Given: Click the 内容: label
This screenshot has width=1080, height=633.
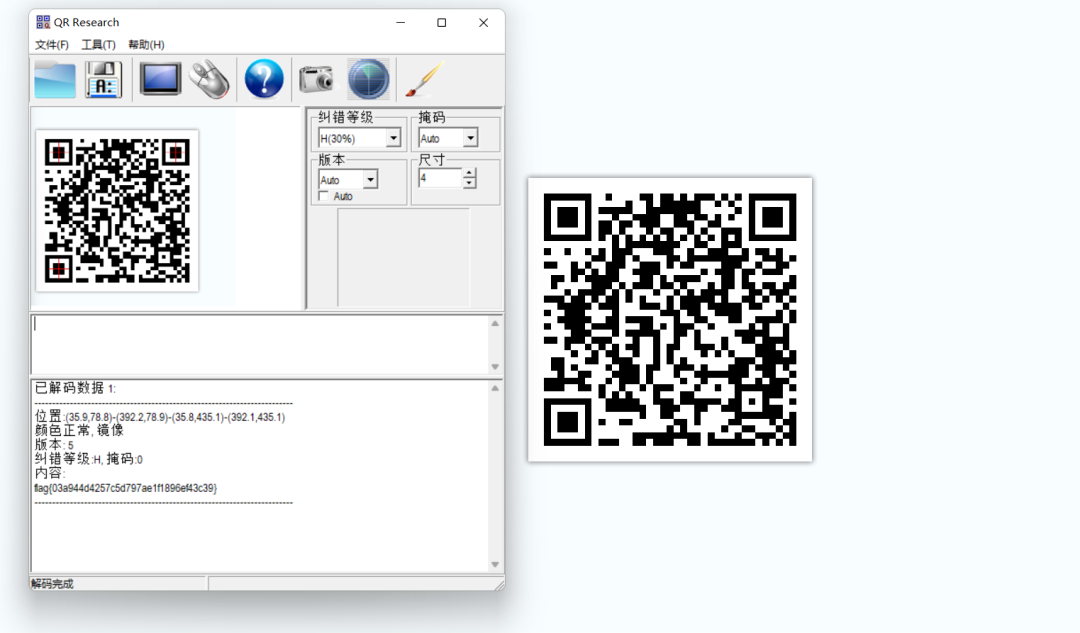Looking at the screenshot, I should pyautogui.click(x=50, y=473).
